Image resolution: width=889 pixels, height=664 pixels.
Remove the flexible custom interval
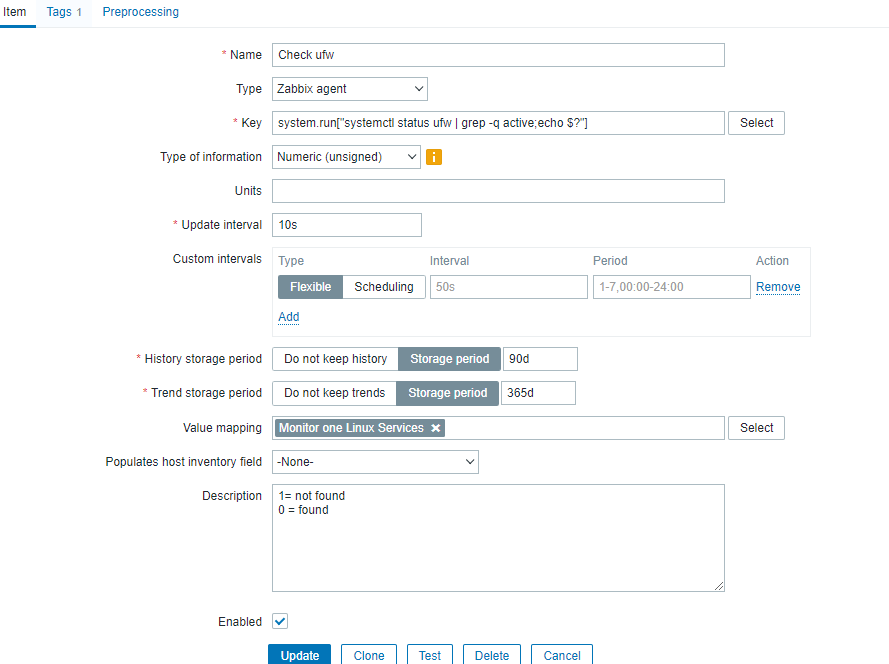click(777, 287)
